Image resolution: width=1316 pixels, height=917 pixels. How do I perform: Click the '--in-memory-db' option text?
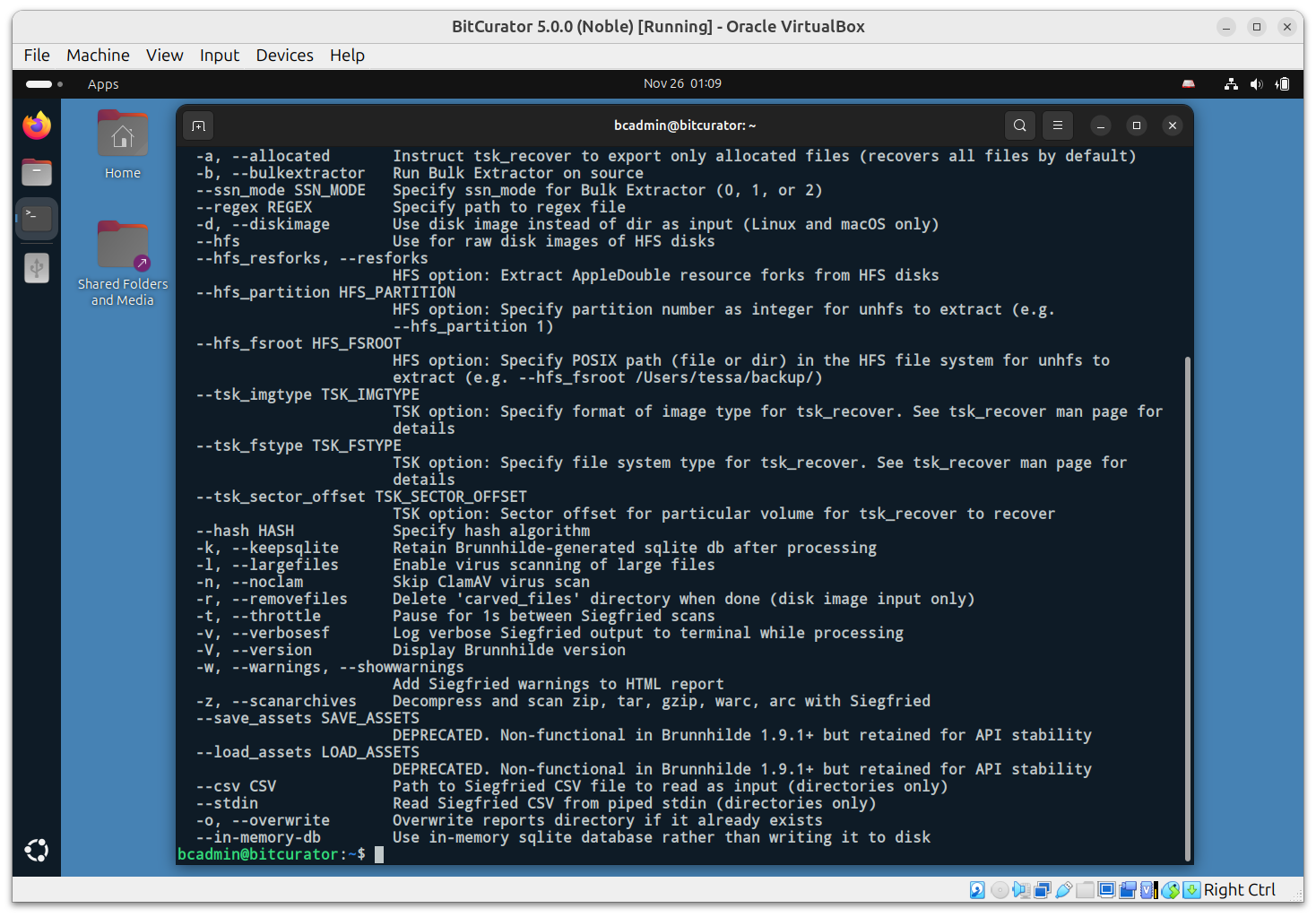point(258,837)
